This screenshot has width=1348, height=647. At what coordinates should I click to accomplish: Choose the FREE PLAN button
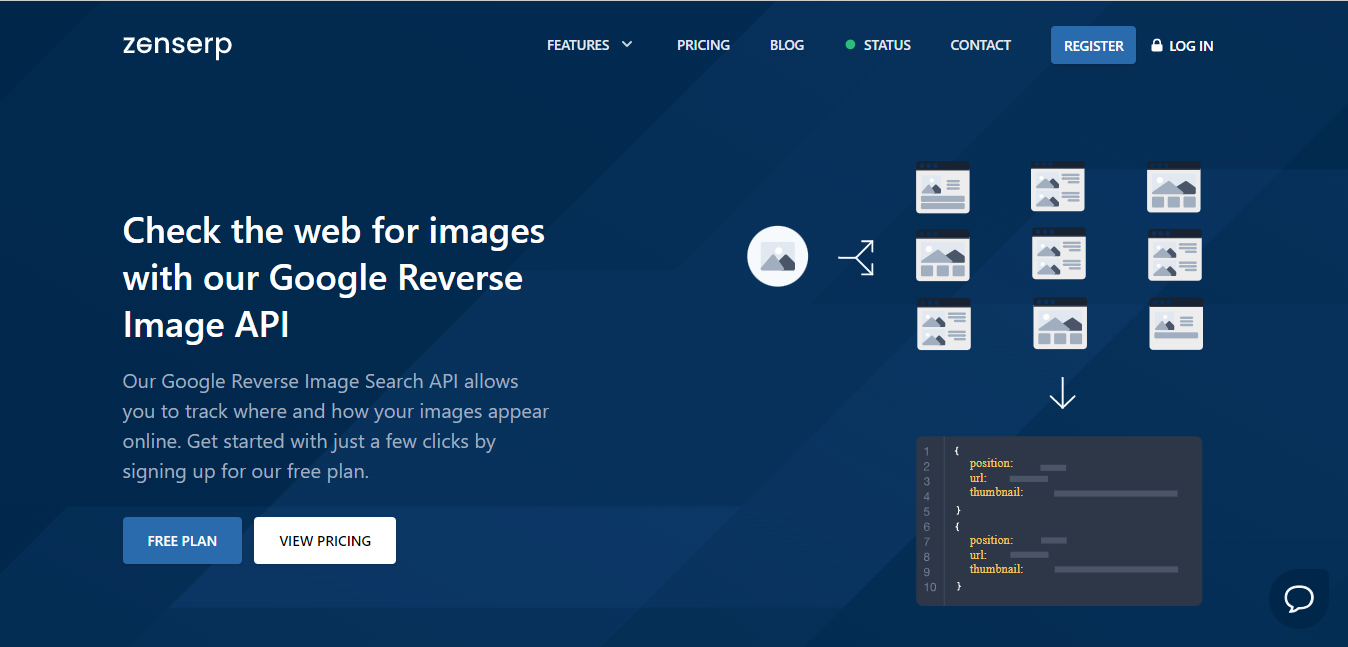(182, 540)
